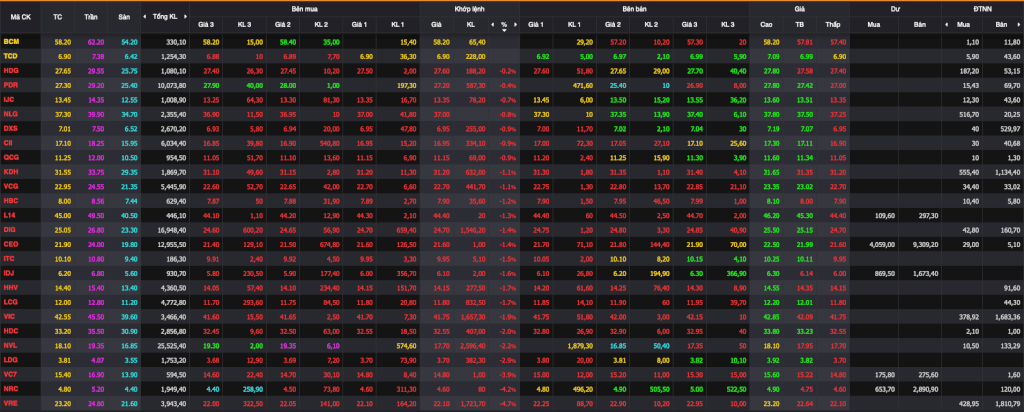Click right arrow beside Tổng KL header
This screenshot has width=1024, height=412.
tap(184, 17)
